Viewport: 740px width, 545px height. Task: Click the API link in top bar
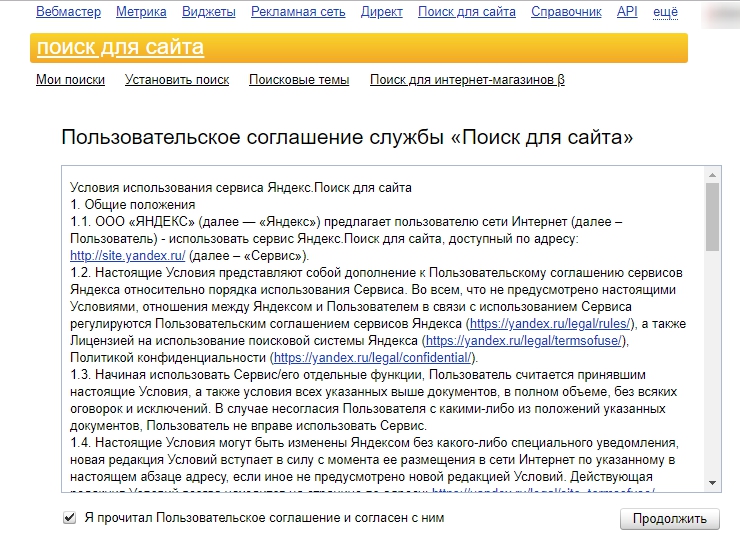pos(627,12)
